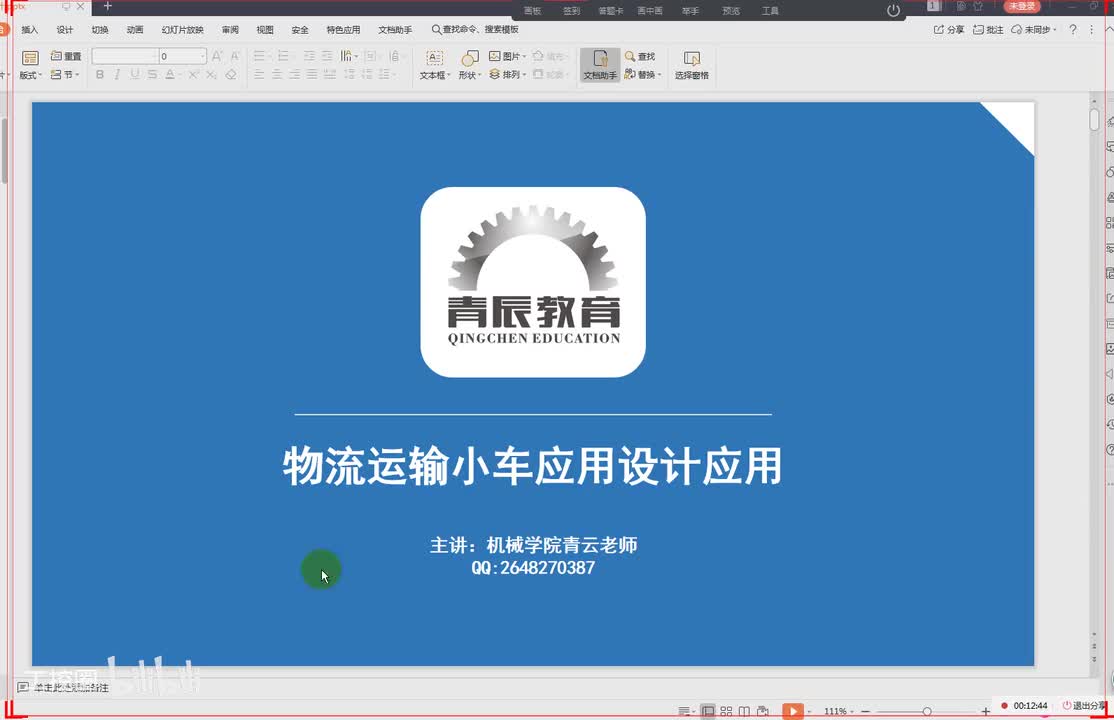Open the 插入 ribbon tab
The height and width of the screenshot is (720, 1114).
pos(30,30)
